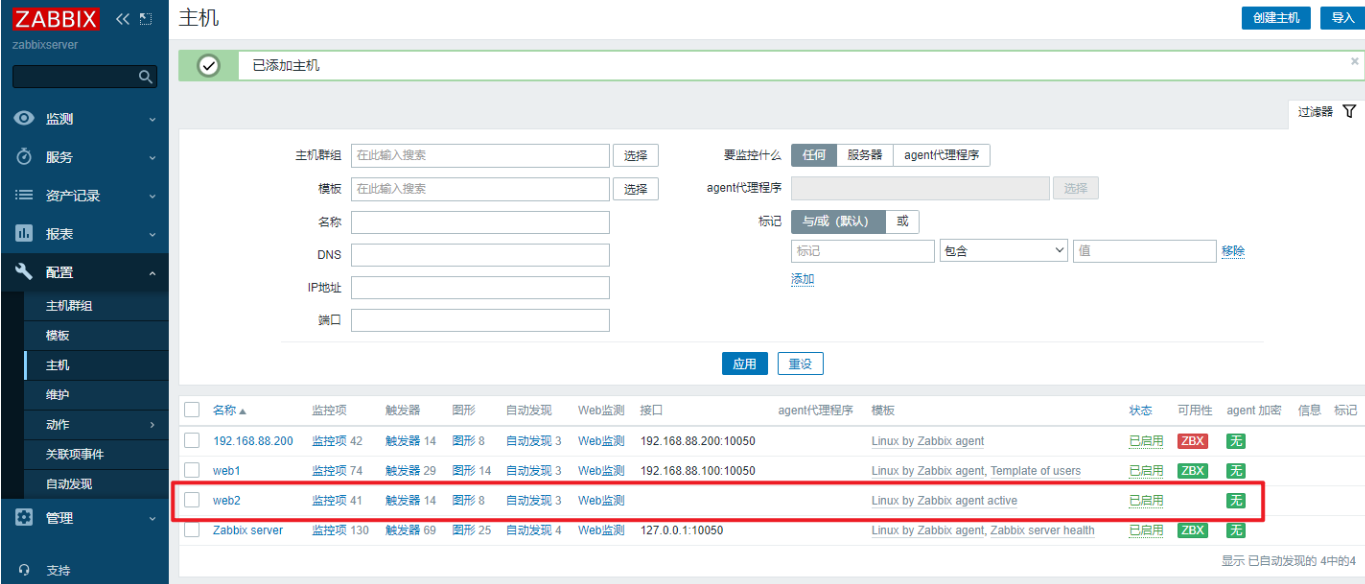Open host web2 link
Image resolution: width=1365 pixels, height=584 pixels.
coord(227,500)
